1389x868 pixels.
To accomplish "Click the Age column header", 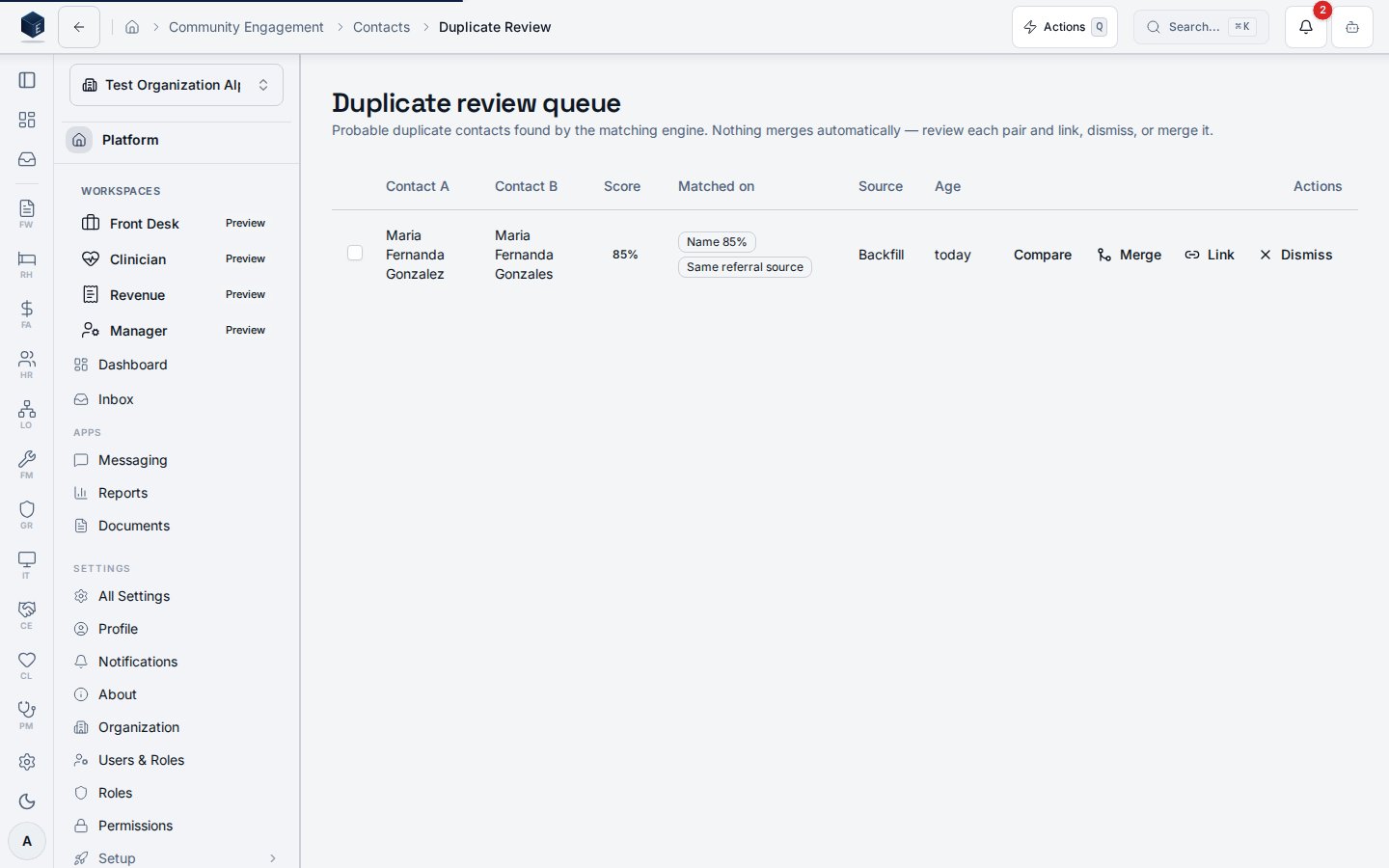I will 947,186.
